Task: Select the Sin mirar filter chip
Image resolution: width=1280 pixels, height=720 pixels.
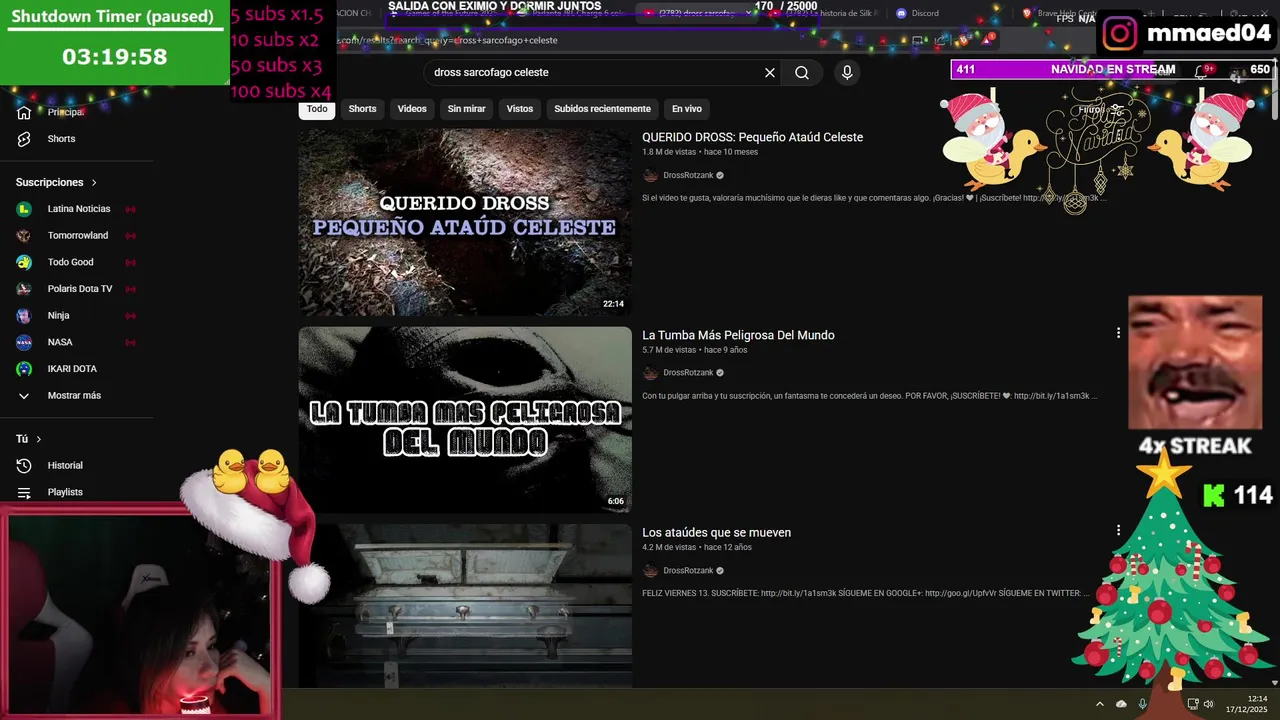Action: coord(466,109)
